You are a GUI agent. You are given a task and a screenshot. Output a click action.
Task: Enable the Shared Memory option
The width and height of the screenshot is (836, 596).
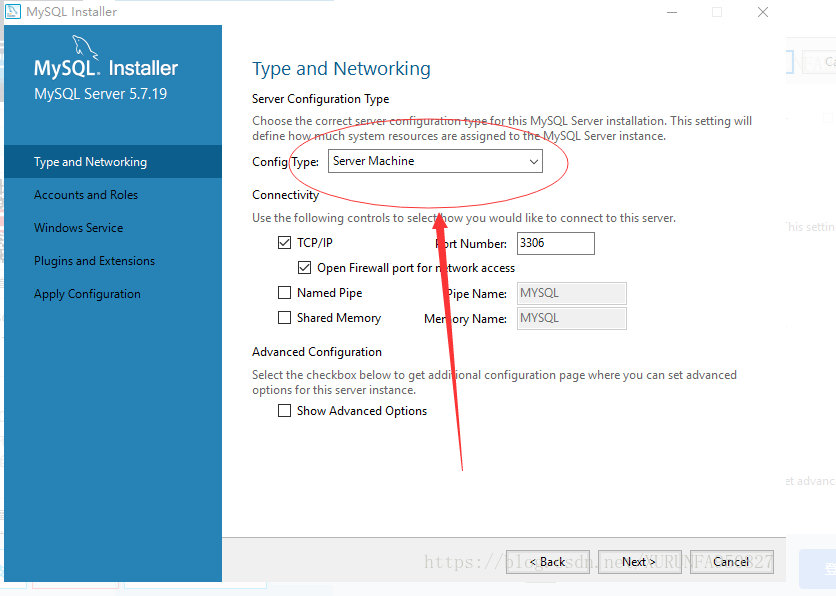click(x=285, y=318)
